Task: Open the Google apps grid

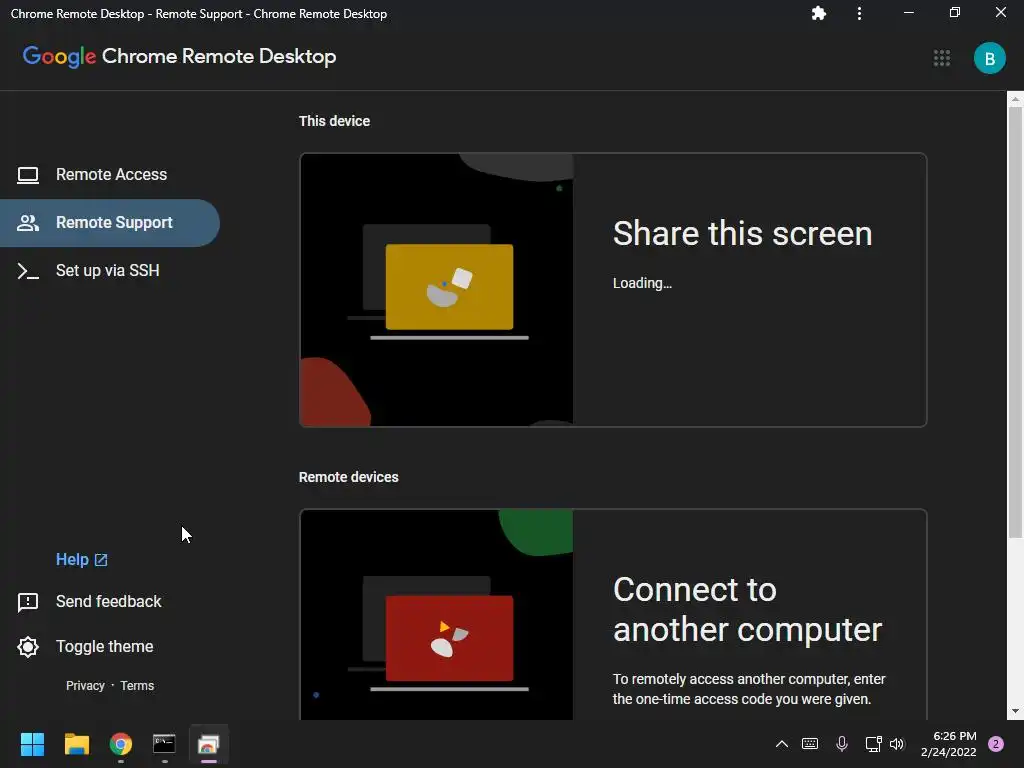Action: (x=942, y=58)
